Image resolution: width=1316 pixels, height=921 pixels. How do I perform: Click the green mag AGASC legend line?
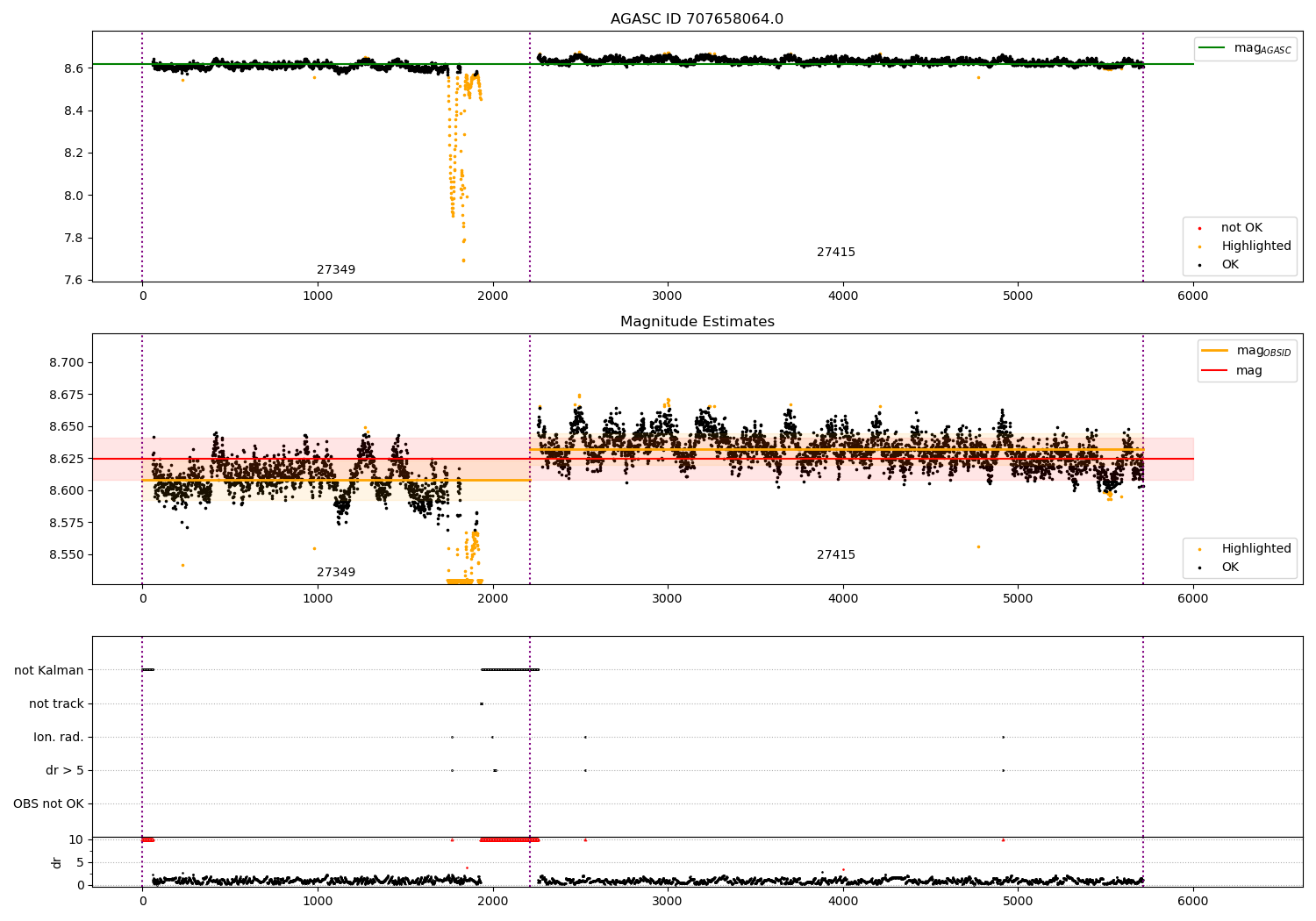[1212, 48]
